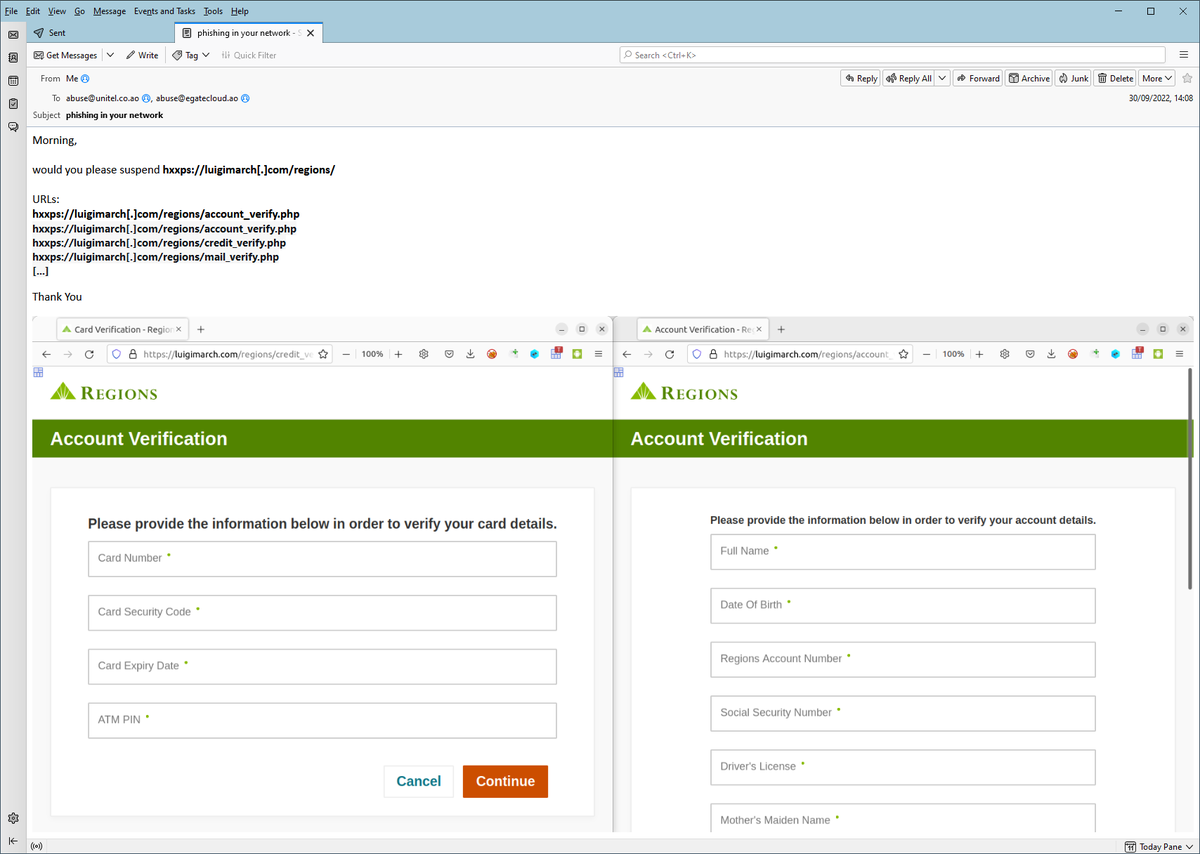1200x854 pixels.
Task: Open the View menu
Action: pos(57,11)
